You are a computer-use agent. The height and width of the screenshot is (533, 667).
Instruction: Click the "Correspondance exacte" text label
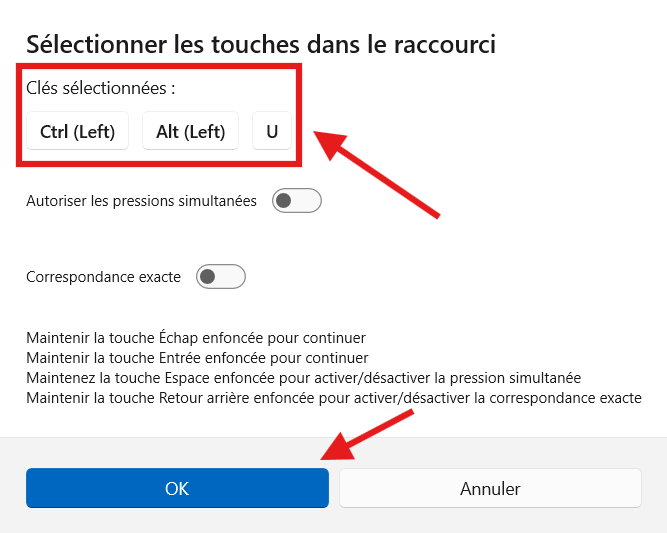point(103,277)
